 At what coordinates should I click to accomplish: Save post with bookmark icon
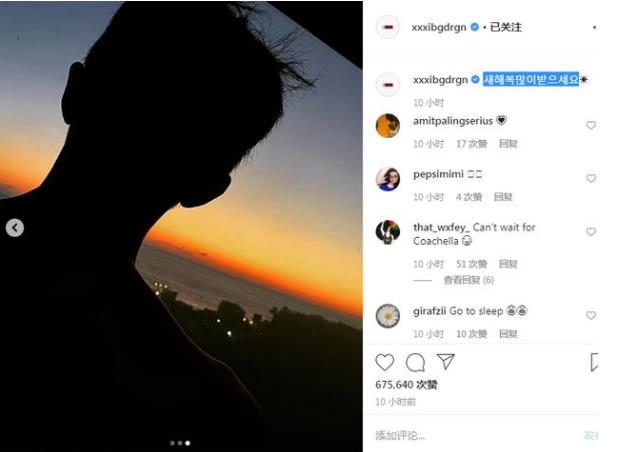(x=594, y=362)
